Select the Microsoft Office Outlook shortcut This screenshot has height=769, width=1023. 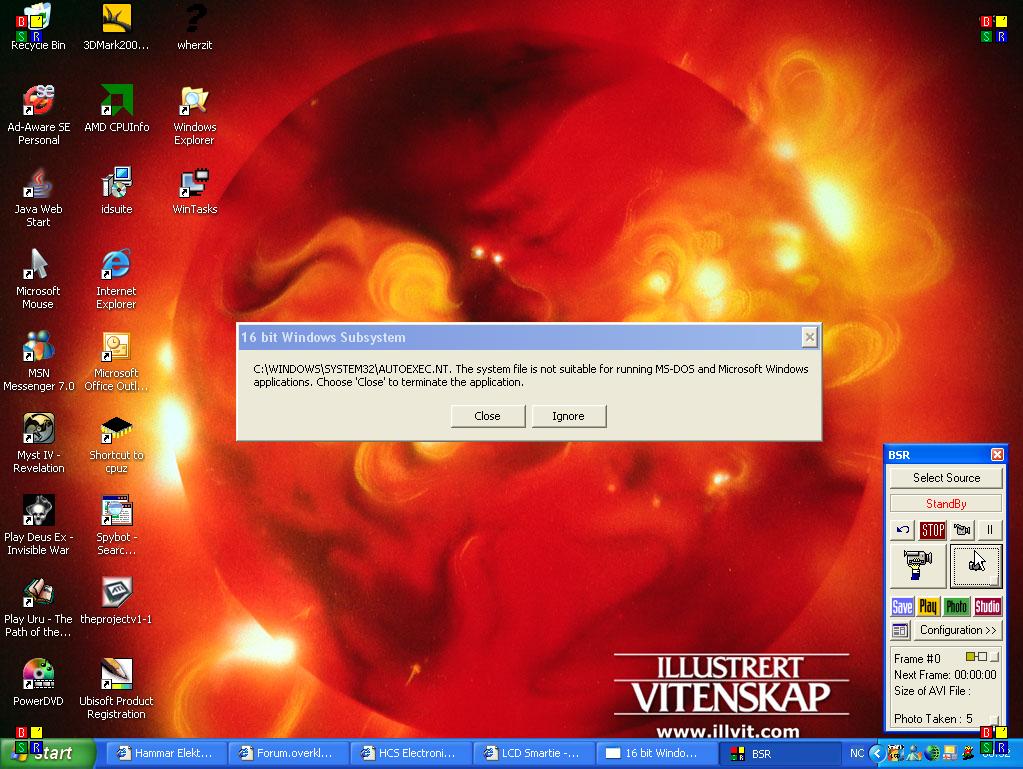(x=116, y=362)
